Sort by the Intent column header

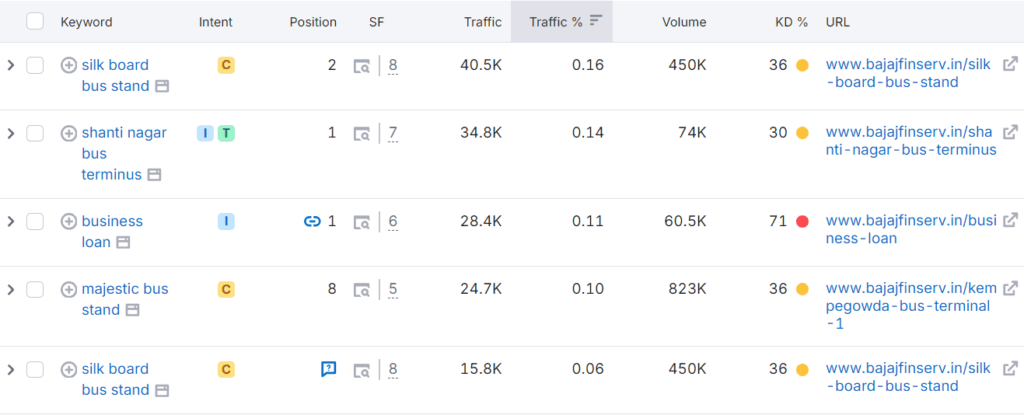click(216, 22)
